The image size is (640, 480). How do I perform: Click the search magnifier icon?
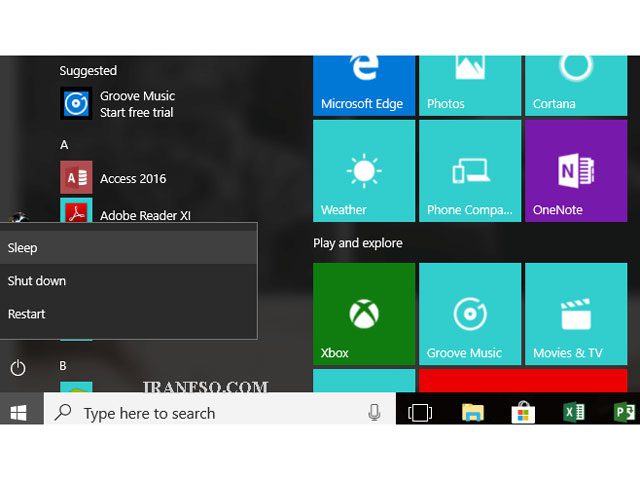click(x=63, y=413)
